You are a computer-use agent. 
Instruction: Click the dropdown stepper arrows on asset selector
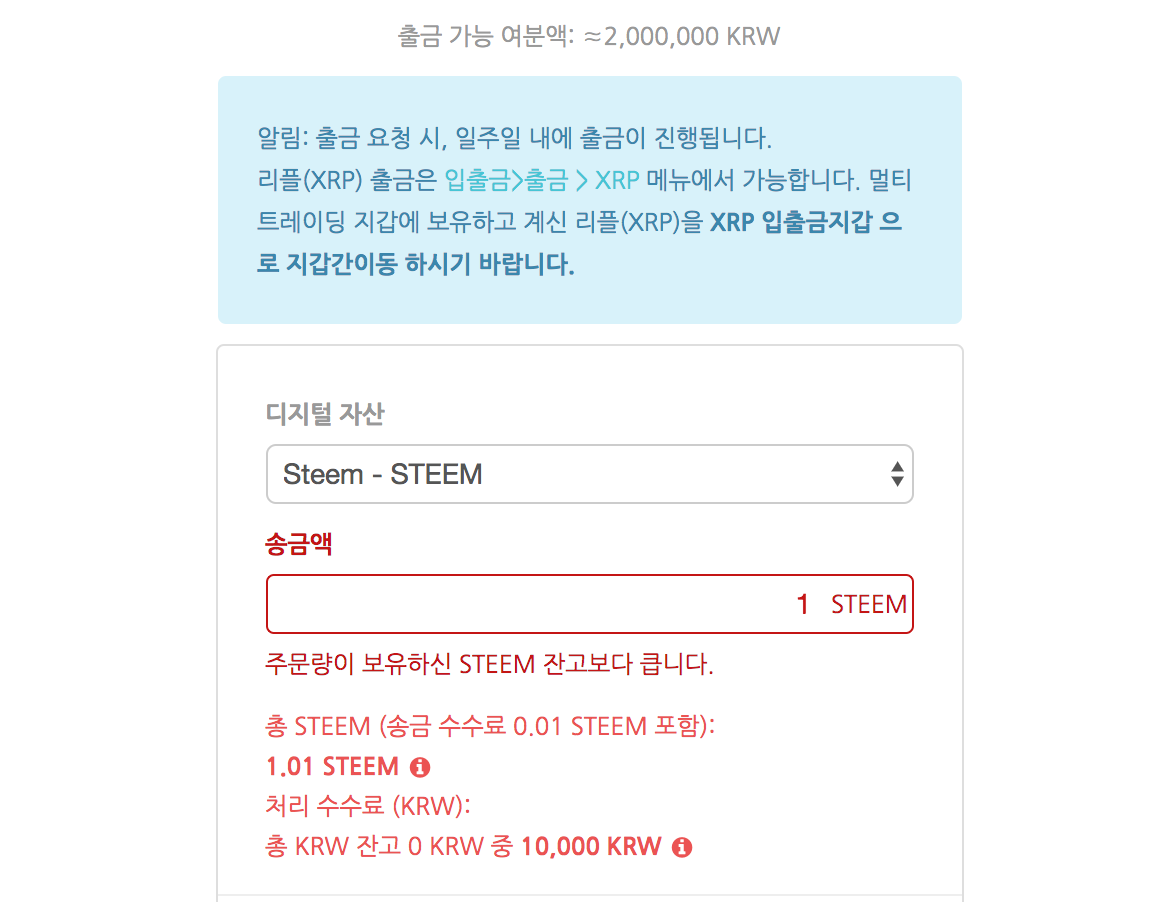[897, 473]
